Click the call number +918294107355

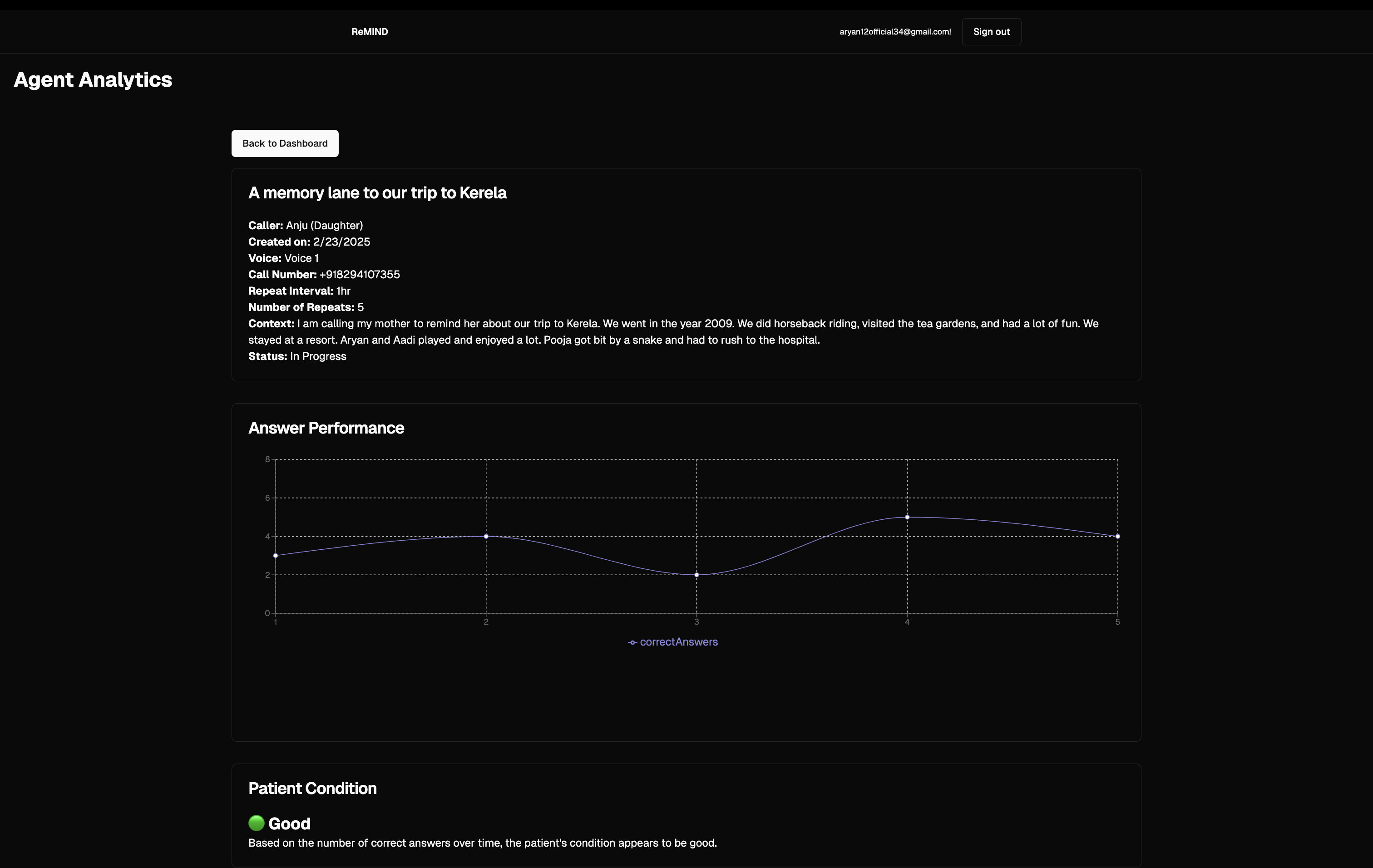click(359, 275)
